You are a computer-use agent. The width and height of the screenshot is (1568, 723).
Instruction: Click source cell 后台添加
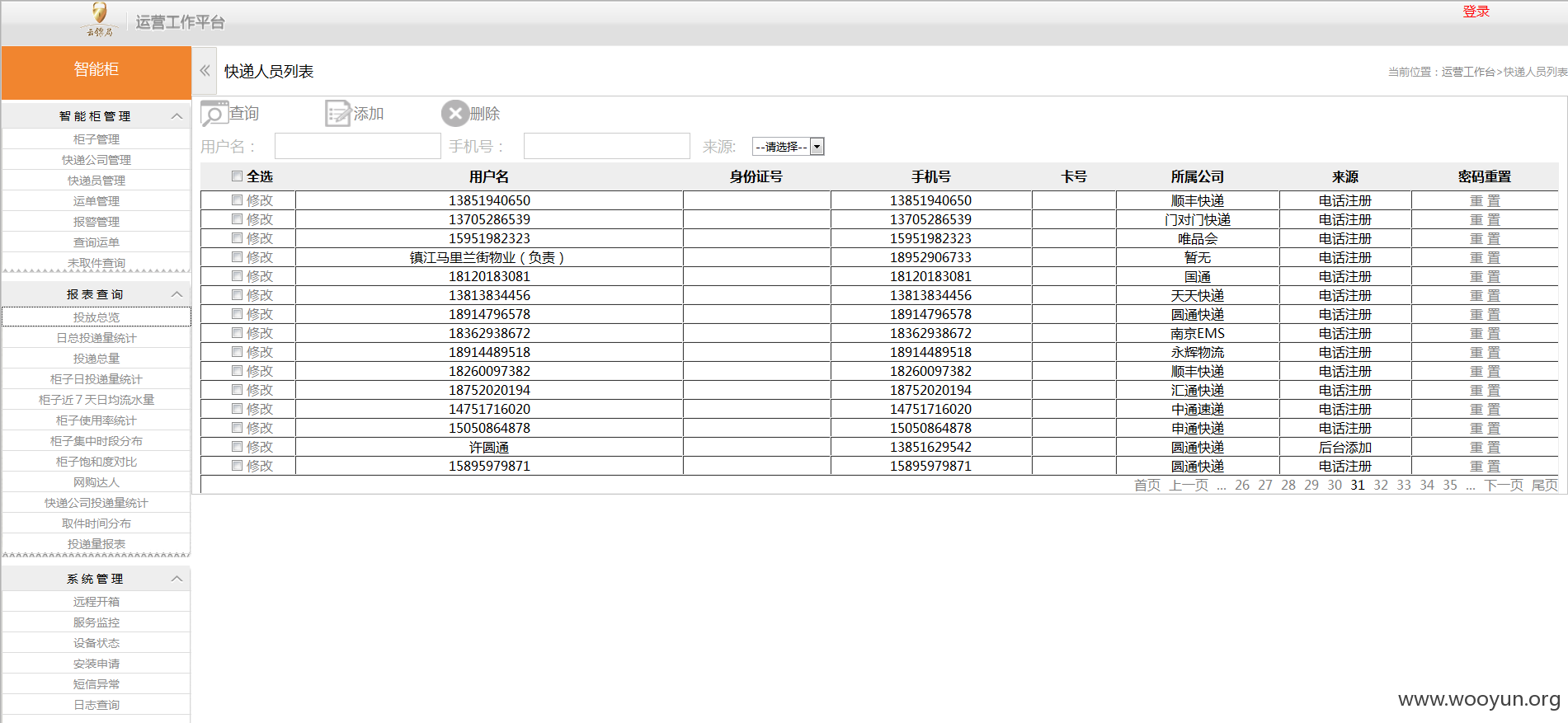pos(1345,447)
